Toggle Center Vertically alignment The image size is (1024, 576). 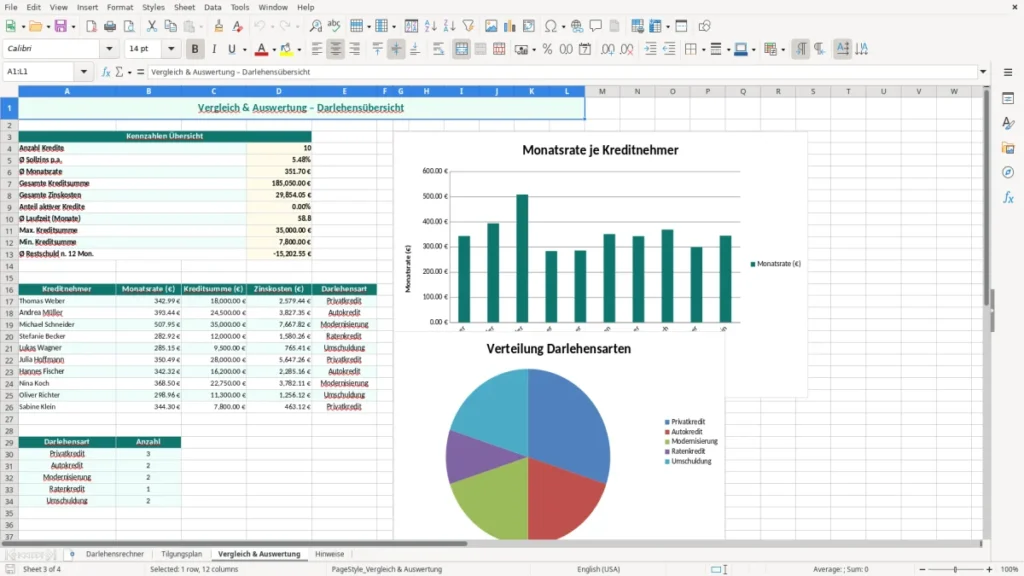pyautogui.click(x=396, y=49)
